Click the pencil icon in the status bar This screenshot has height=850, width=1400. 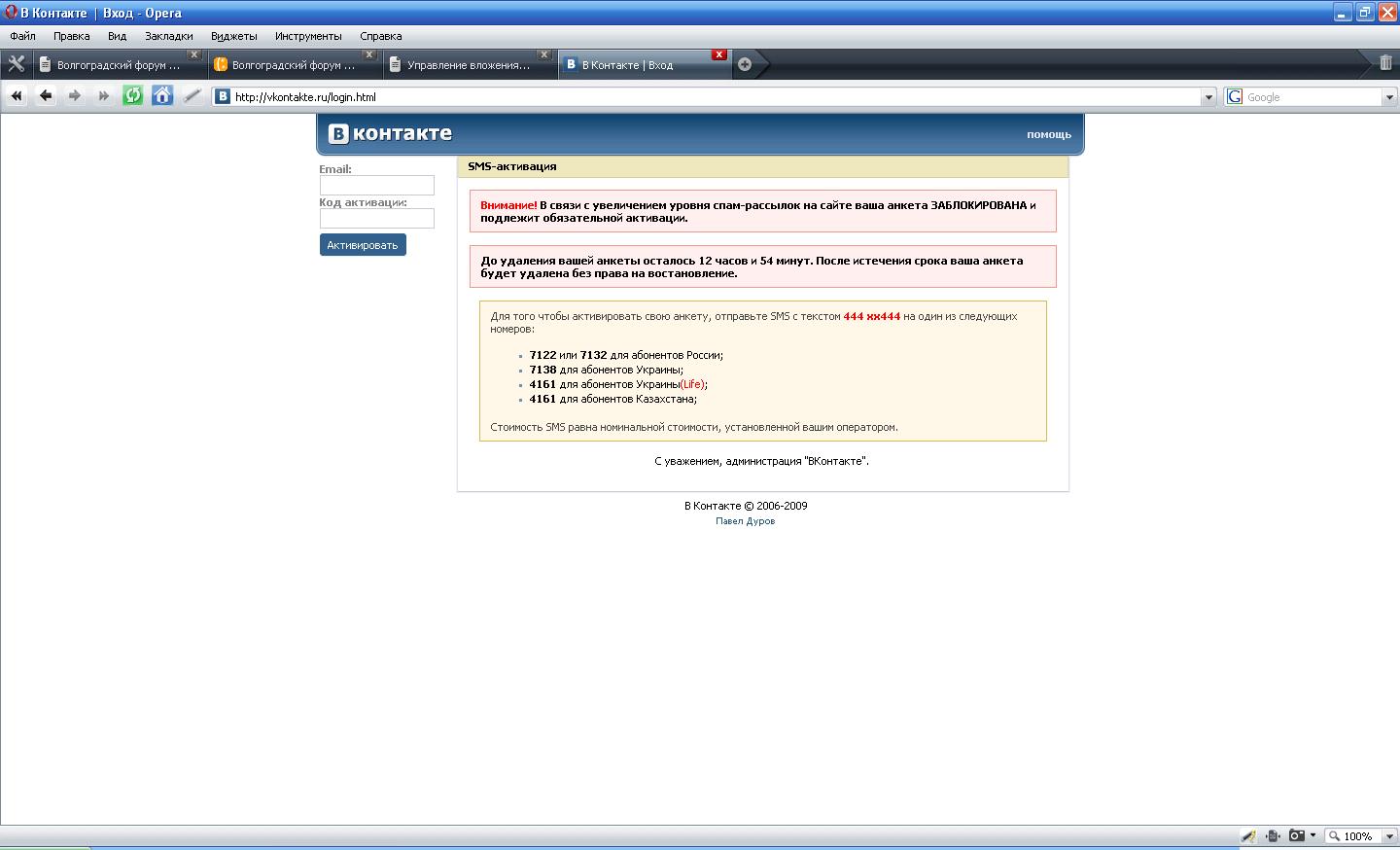pos(1249,836)
